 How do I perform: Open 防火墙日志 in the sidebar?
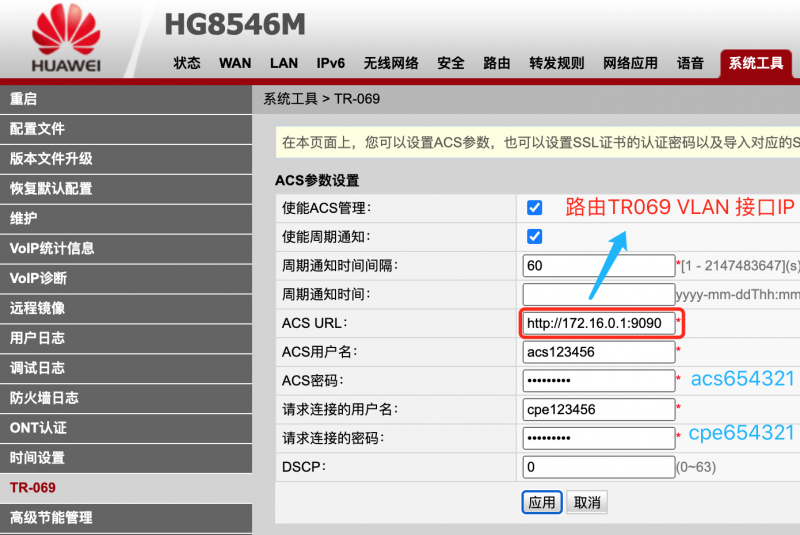[x=126, y=398]
